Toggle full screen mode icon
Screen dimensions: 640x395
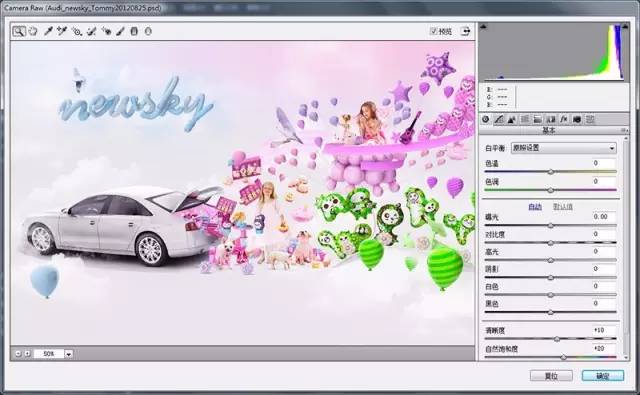(x=465, y=31)
